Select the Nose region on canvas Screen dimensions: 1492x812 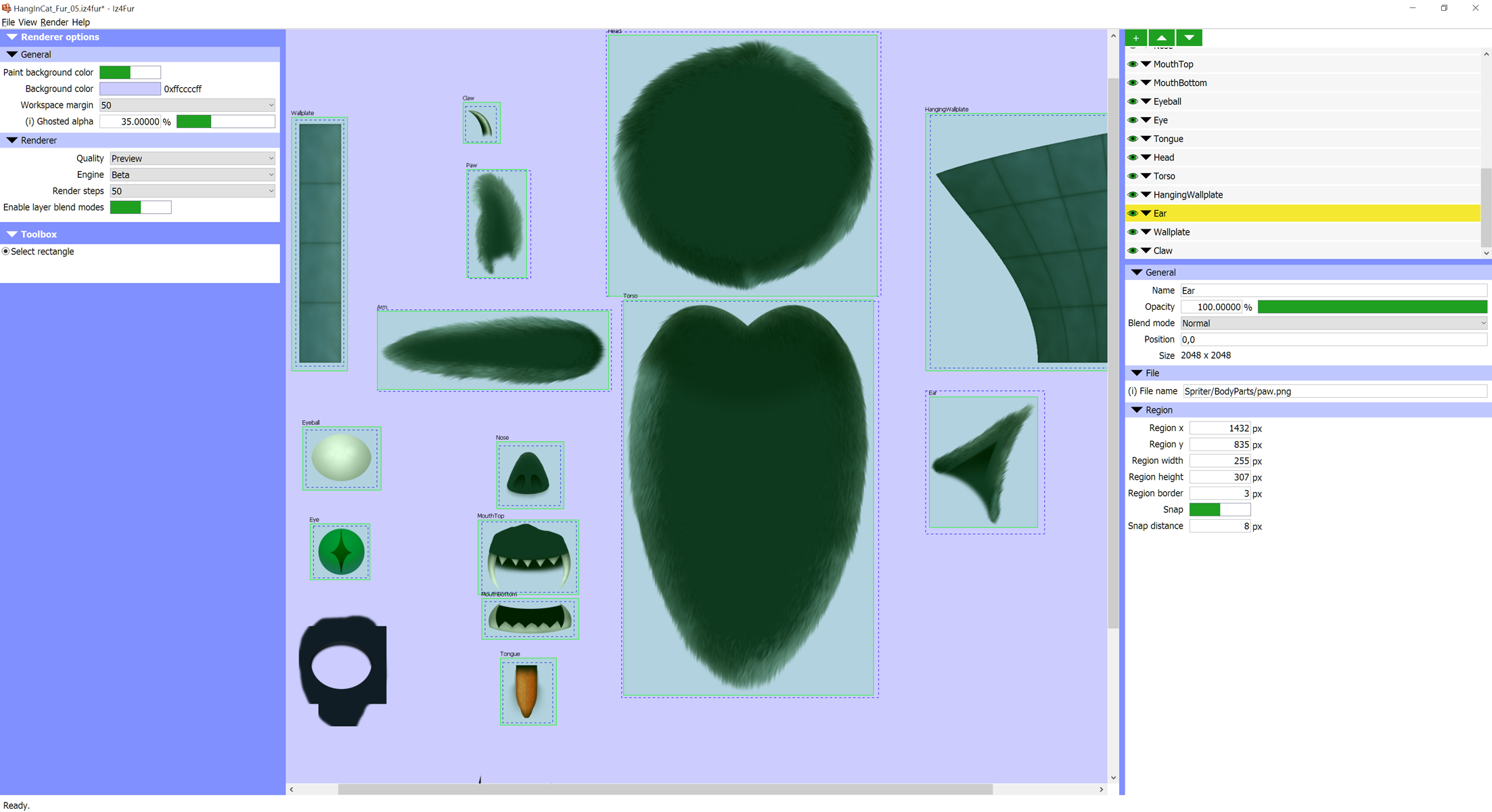(530, 475)
